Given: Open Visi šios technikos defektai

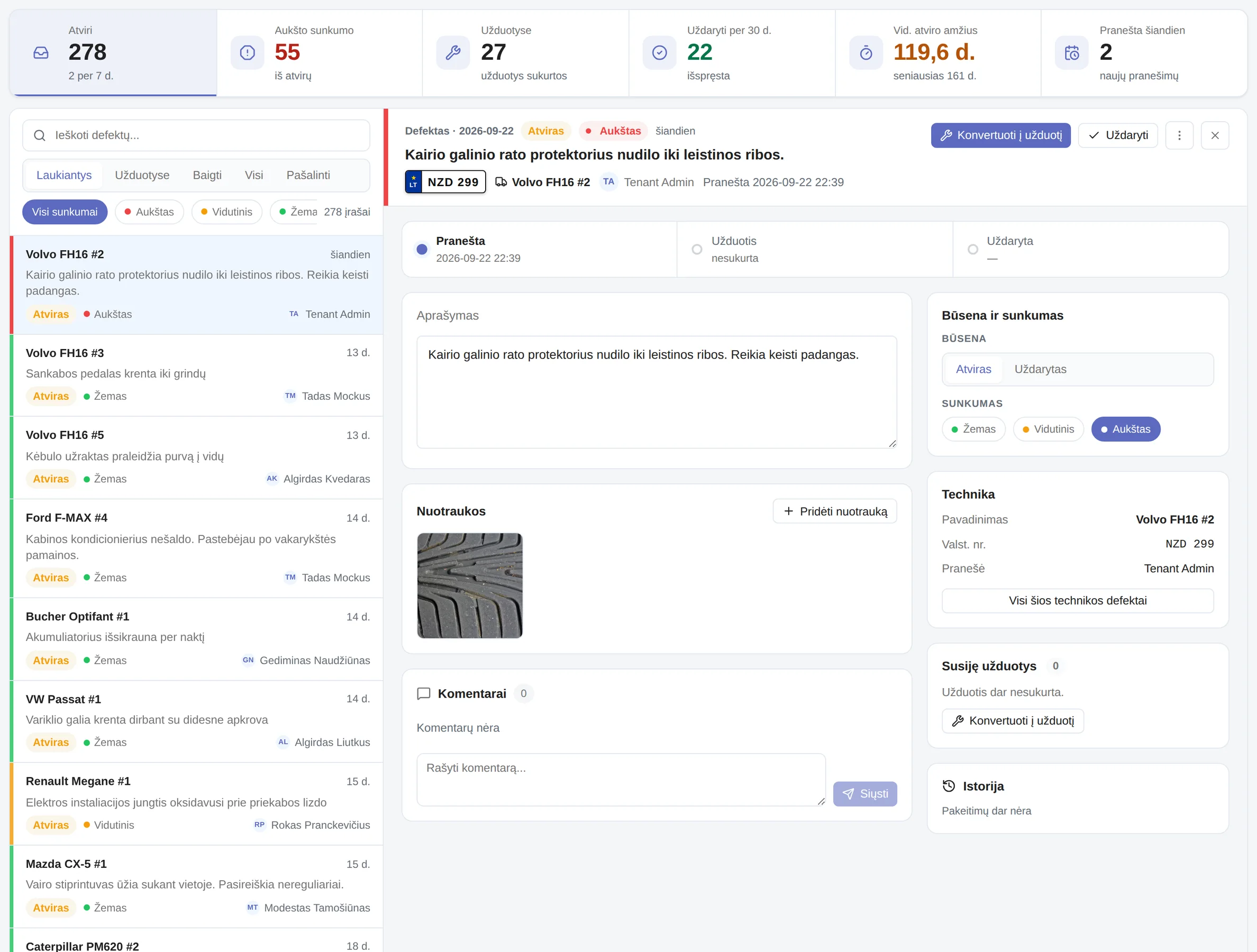Looking at the screenshot, I should point(1078,600).
